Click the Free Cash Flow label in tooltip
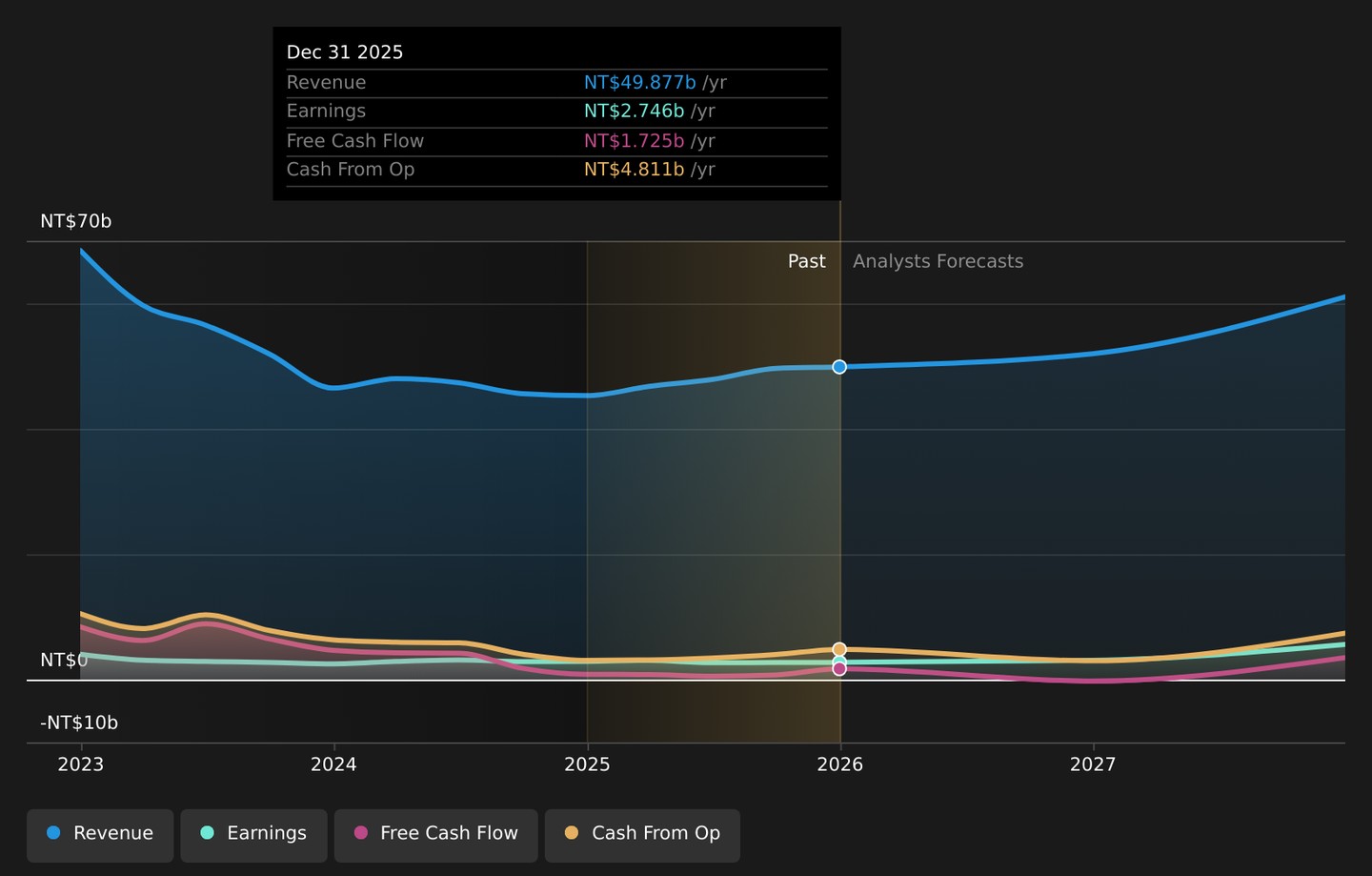Screen dimensions: 1372x876 tap(355, 141)
